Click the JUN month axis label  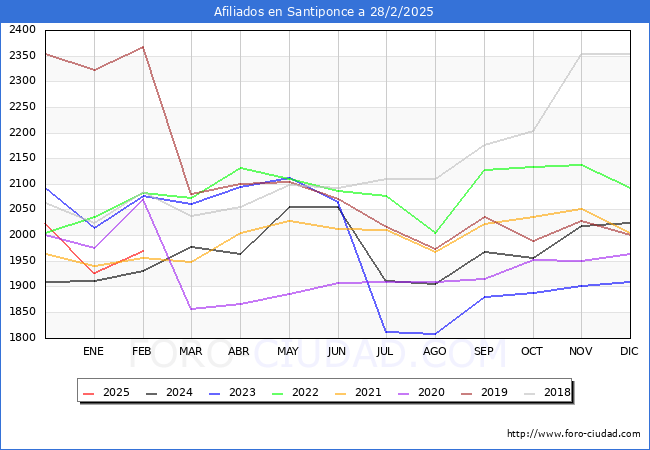pos(337,351)
